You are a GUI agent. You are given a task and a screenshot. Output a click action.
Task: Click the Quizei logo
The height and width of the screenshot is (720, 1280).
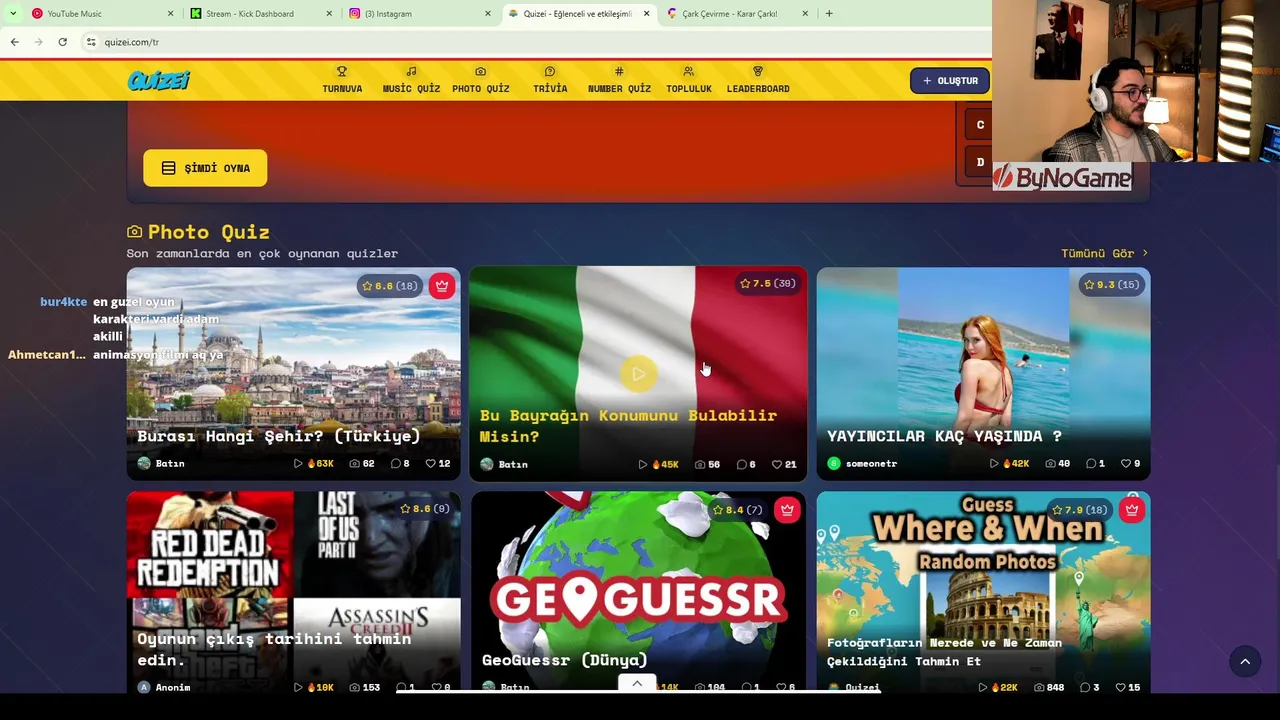[x=158, y=81]
